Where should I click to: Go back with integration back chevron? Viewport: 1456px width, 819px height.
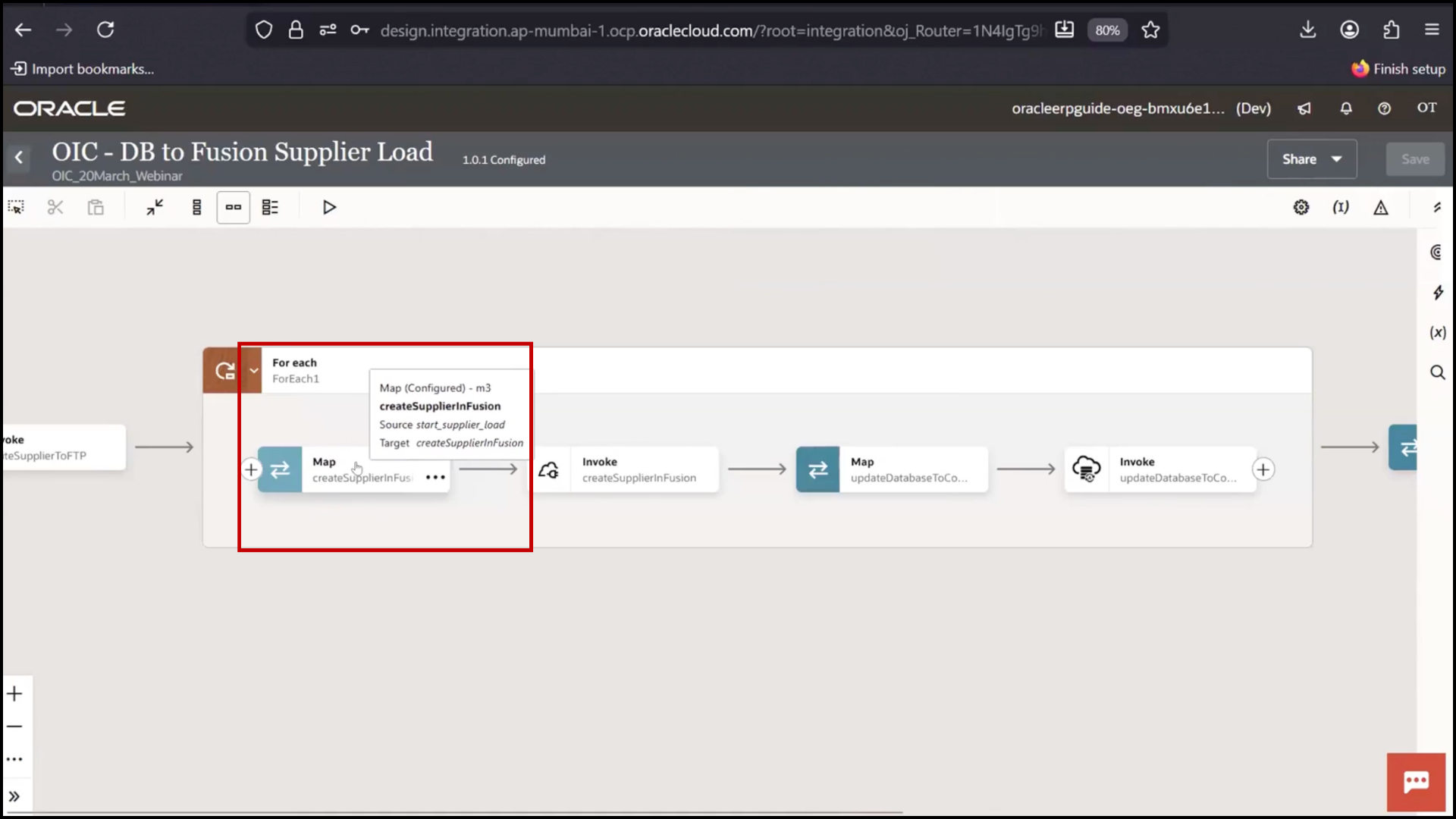click(x=19, y=158)
